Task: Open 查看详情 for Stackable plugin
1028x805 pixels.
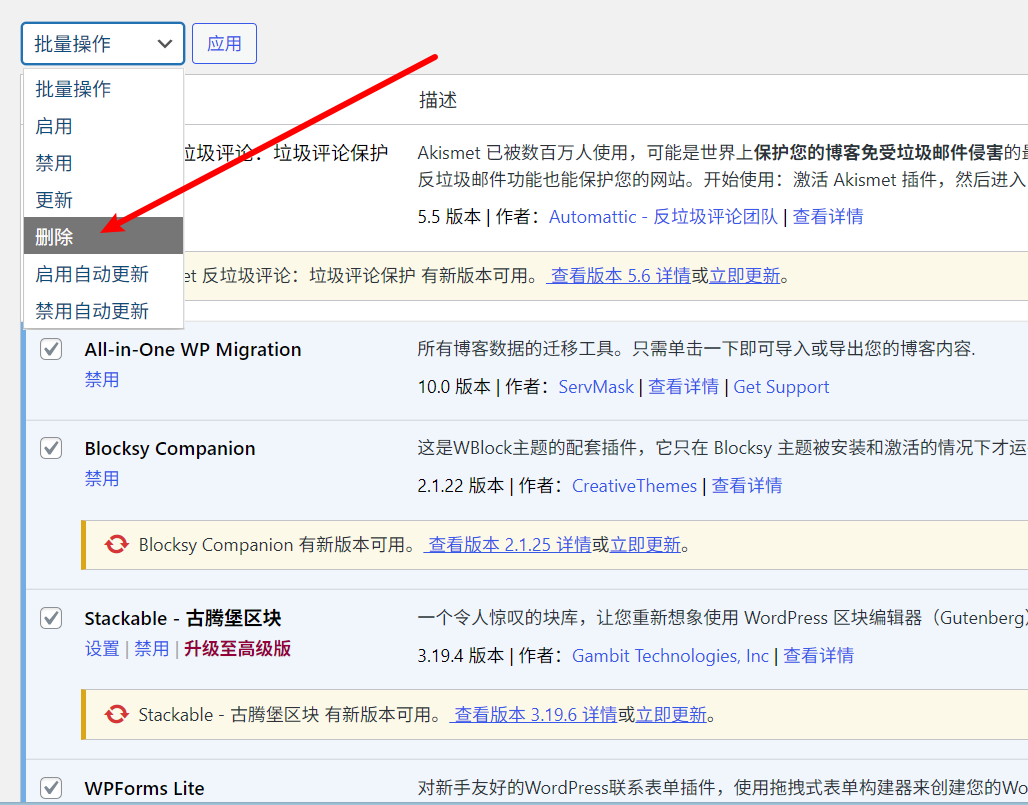Action: 818,656
